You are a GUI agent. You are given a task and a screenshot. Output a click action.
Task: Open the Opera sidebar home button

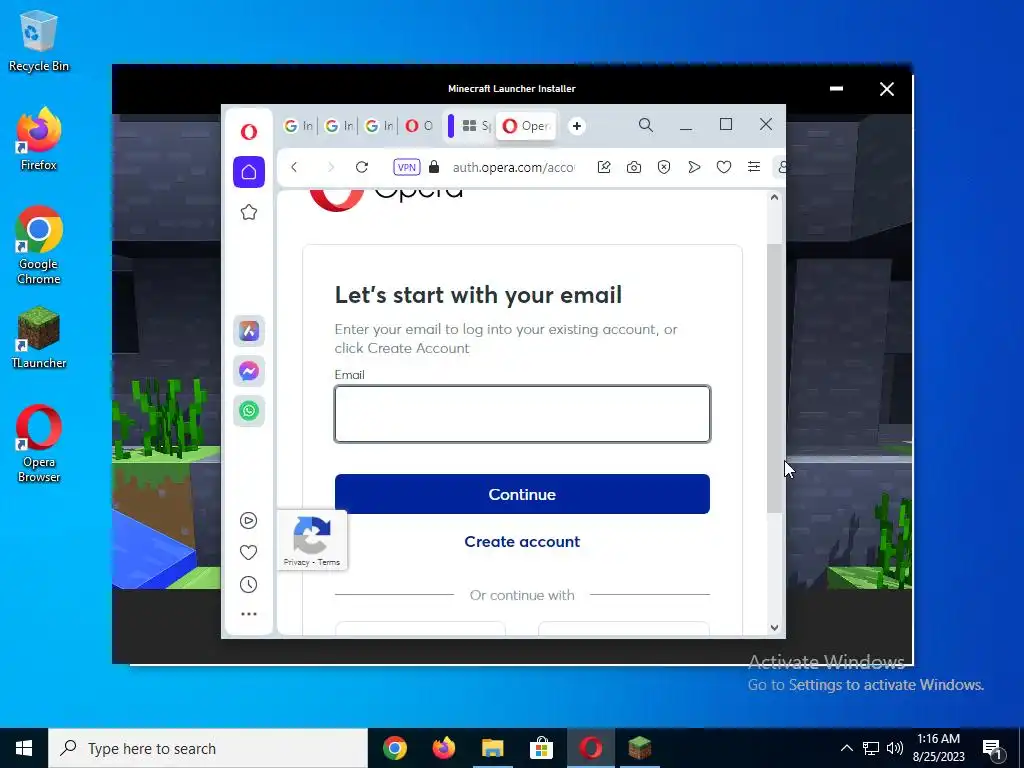(249, 172)
